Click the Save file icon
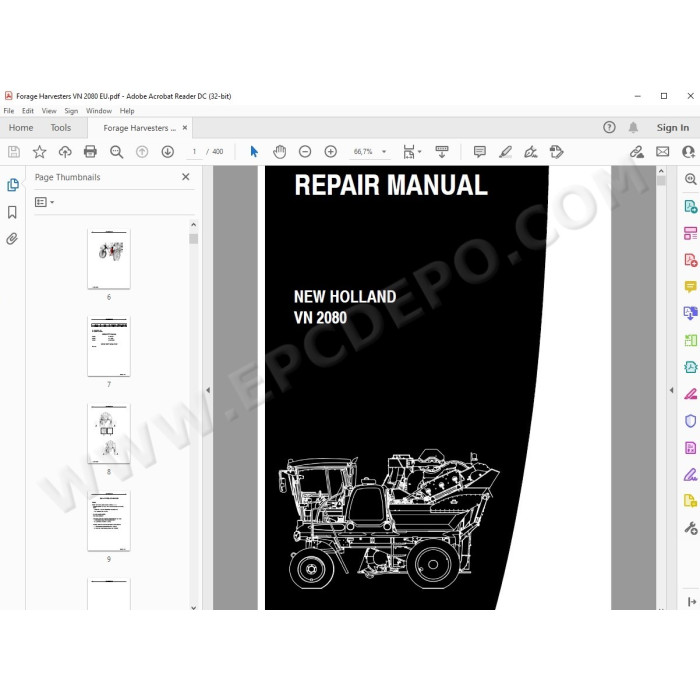Image resolution: width=700 pixels, height=700 pixels. [14, 152]
